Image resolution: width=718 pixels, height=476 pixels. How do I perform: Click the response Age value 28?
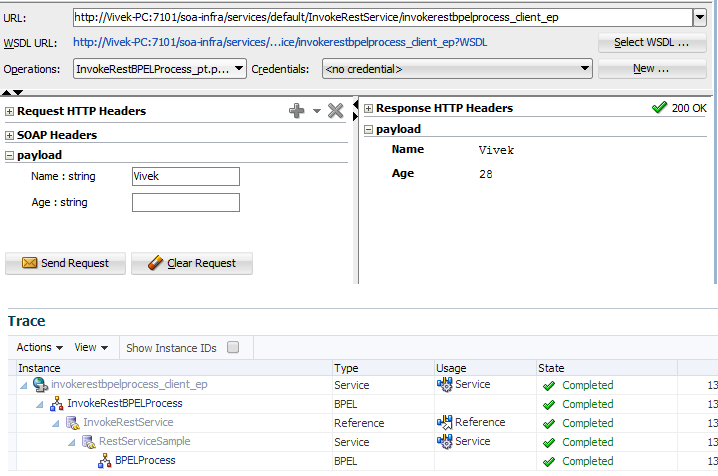click(486, 174)
